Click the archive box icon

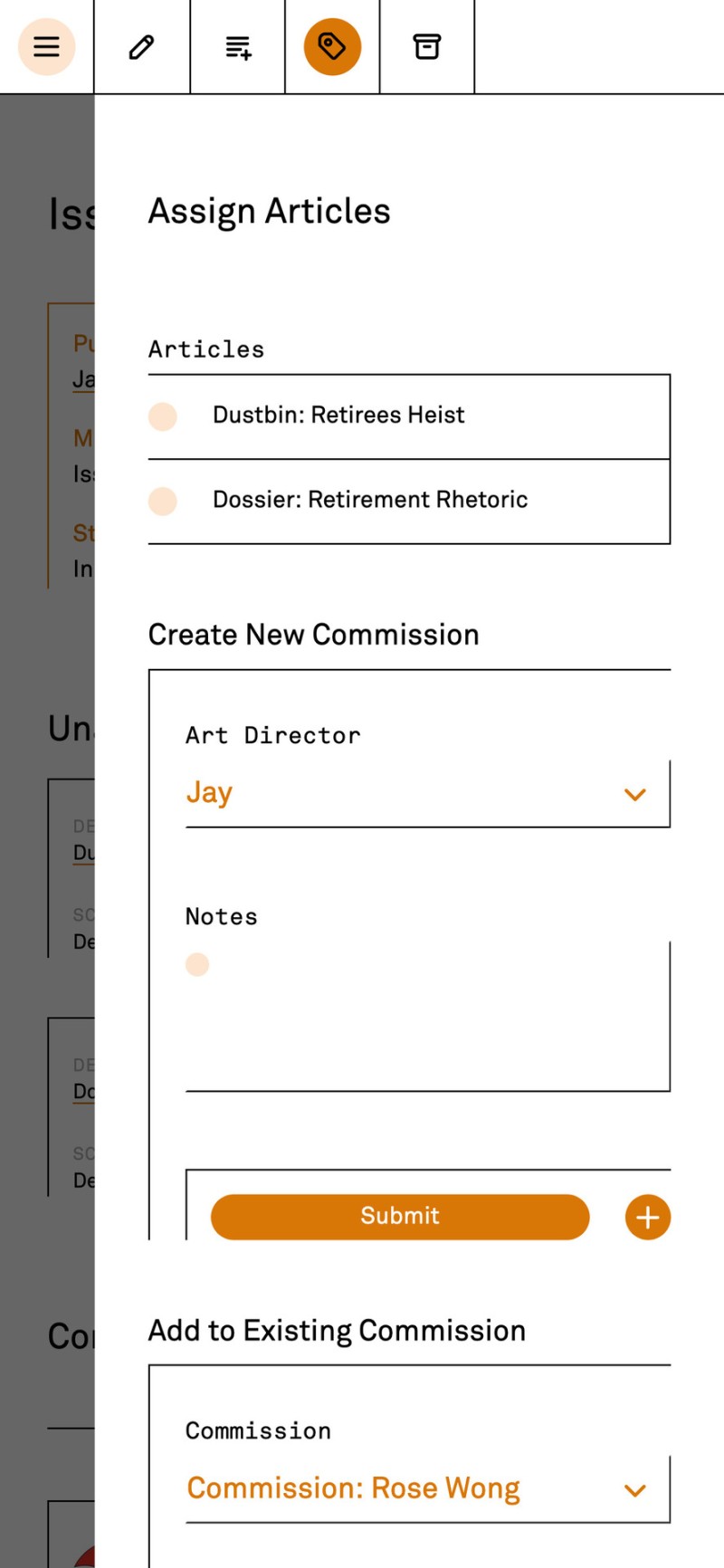click(427, 46)
